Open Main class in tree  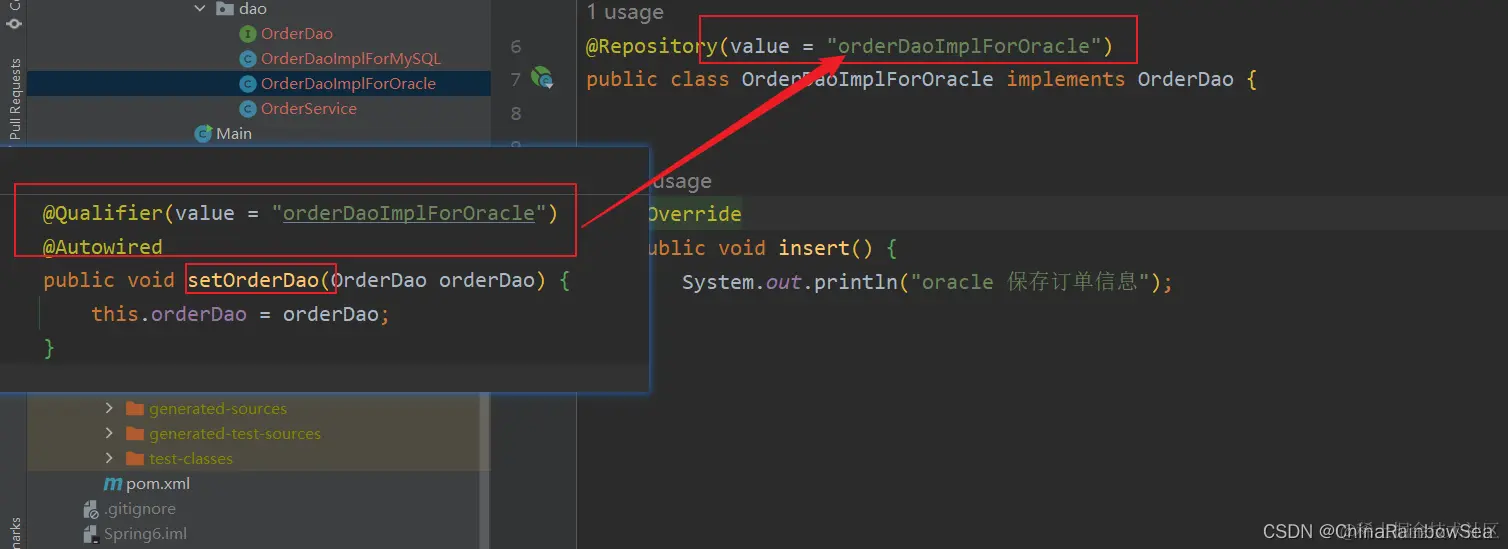234,134
